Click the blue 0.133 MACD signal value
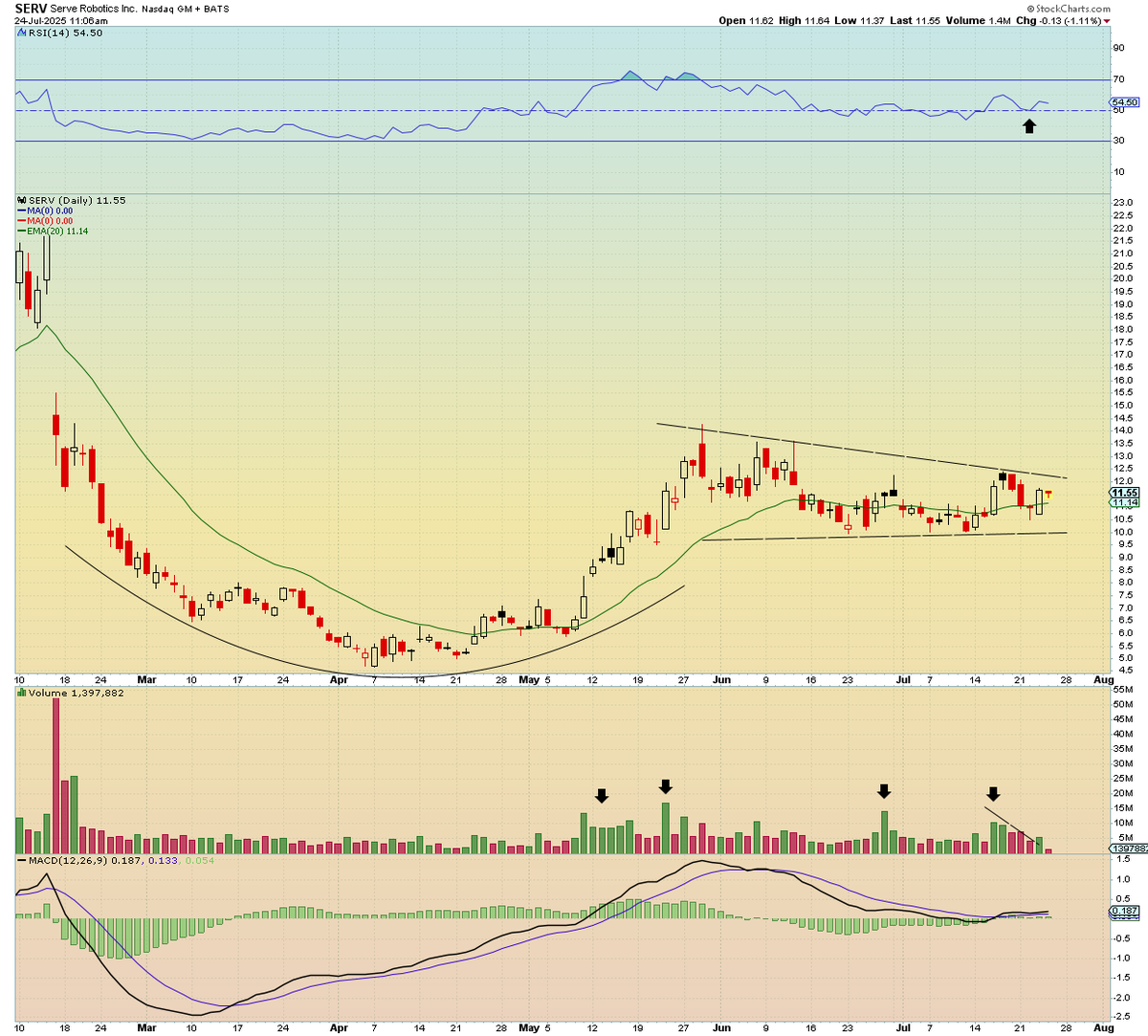Viewport: 1148px width, 1036px height. pyautogui.click(x=165, y=862)
